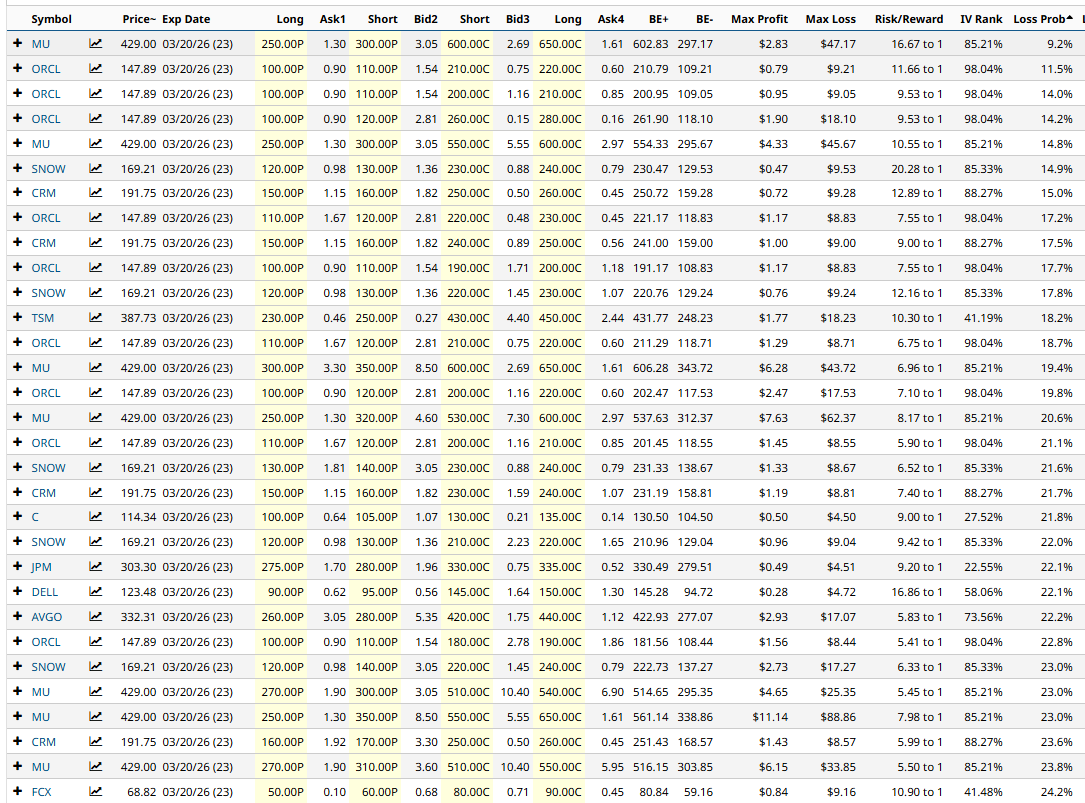Open chart icon in CRM 15.0% loss row

pyautogui.click(x=95, y=193)
